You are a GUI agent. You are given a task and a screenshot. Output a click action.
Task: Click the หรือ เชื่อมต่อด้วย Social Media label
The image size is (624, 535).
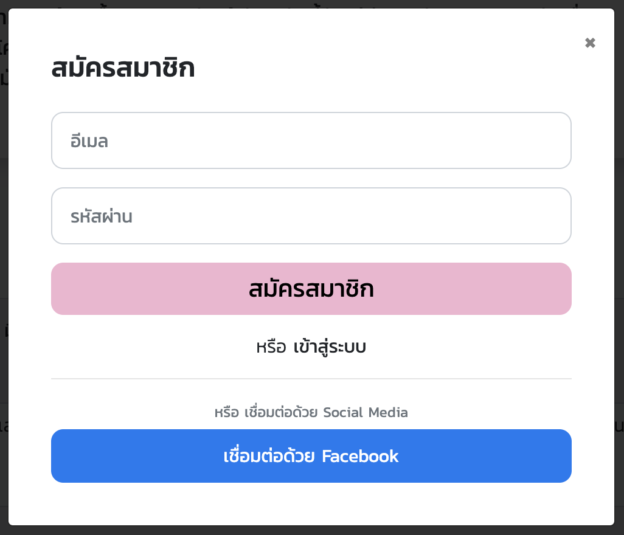311,412
